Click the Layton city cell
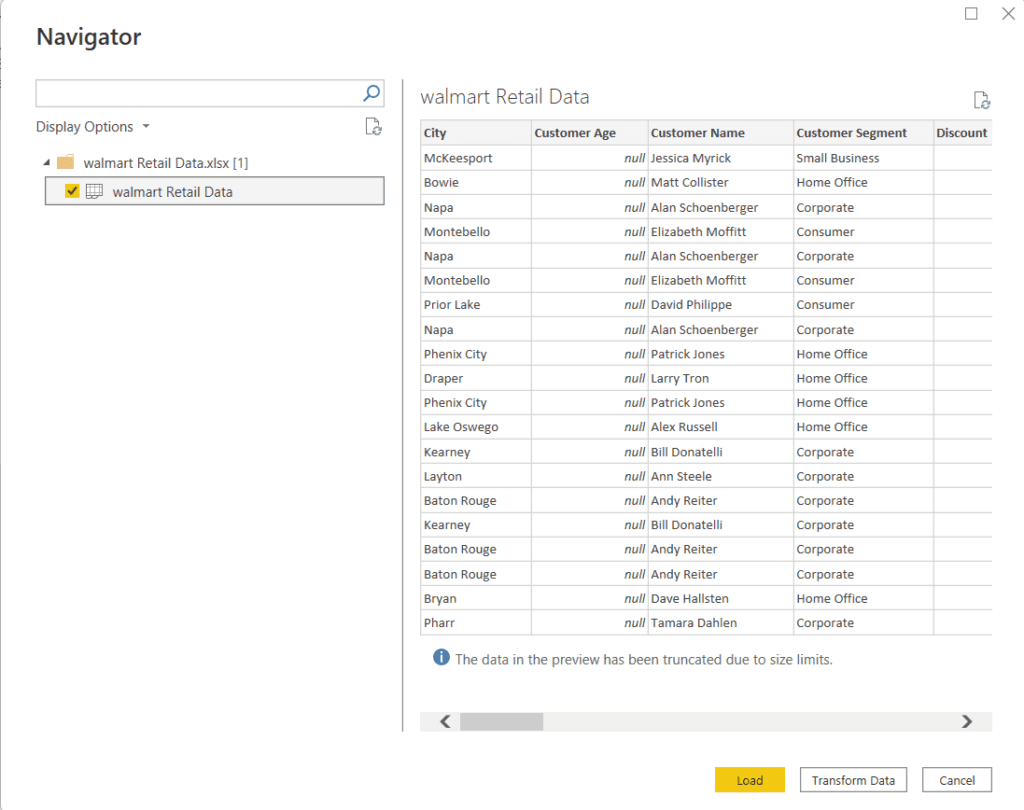This screenshot has width=1024, height=810. [x=476, y=476]
